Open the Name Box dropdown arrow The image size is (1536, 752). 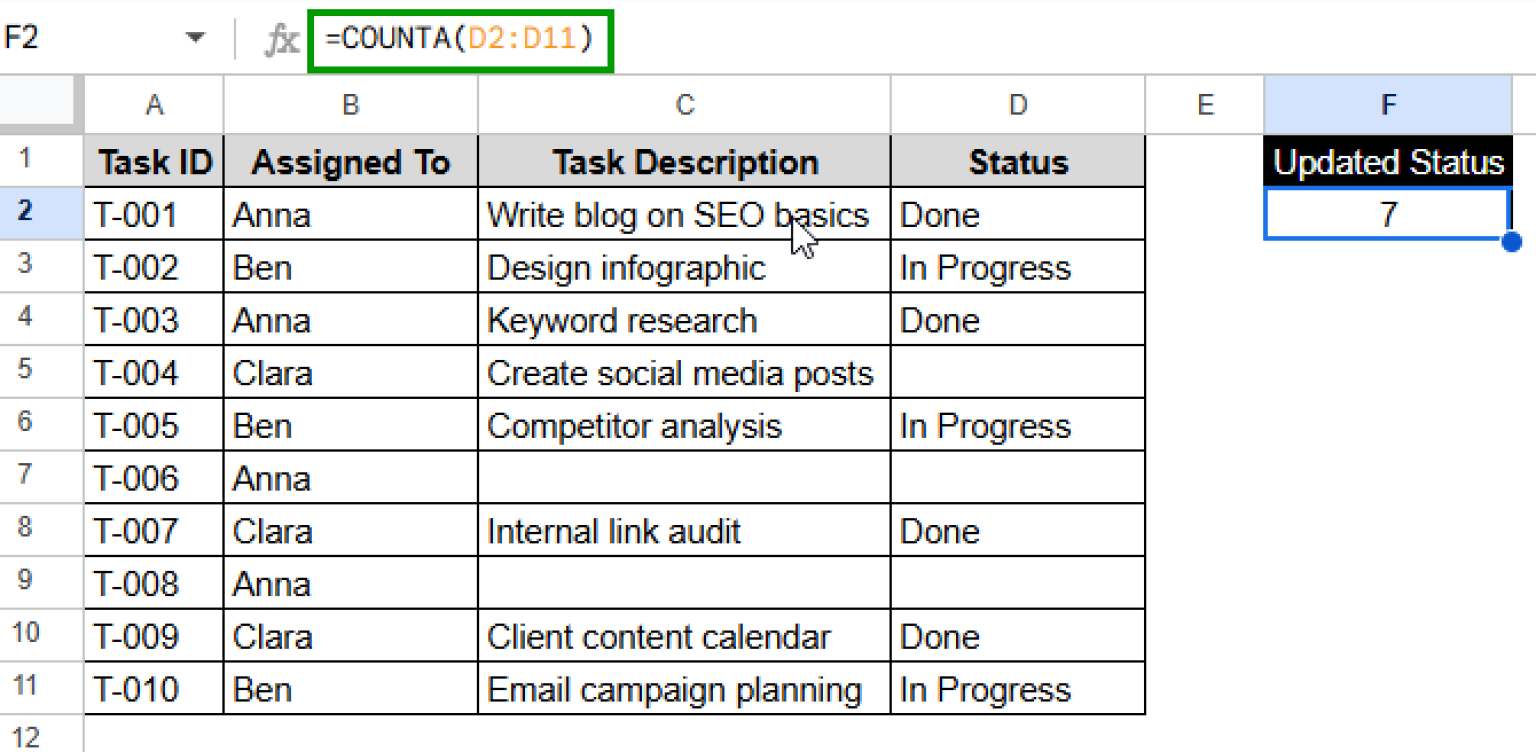196,36
